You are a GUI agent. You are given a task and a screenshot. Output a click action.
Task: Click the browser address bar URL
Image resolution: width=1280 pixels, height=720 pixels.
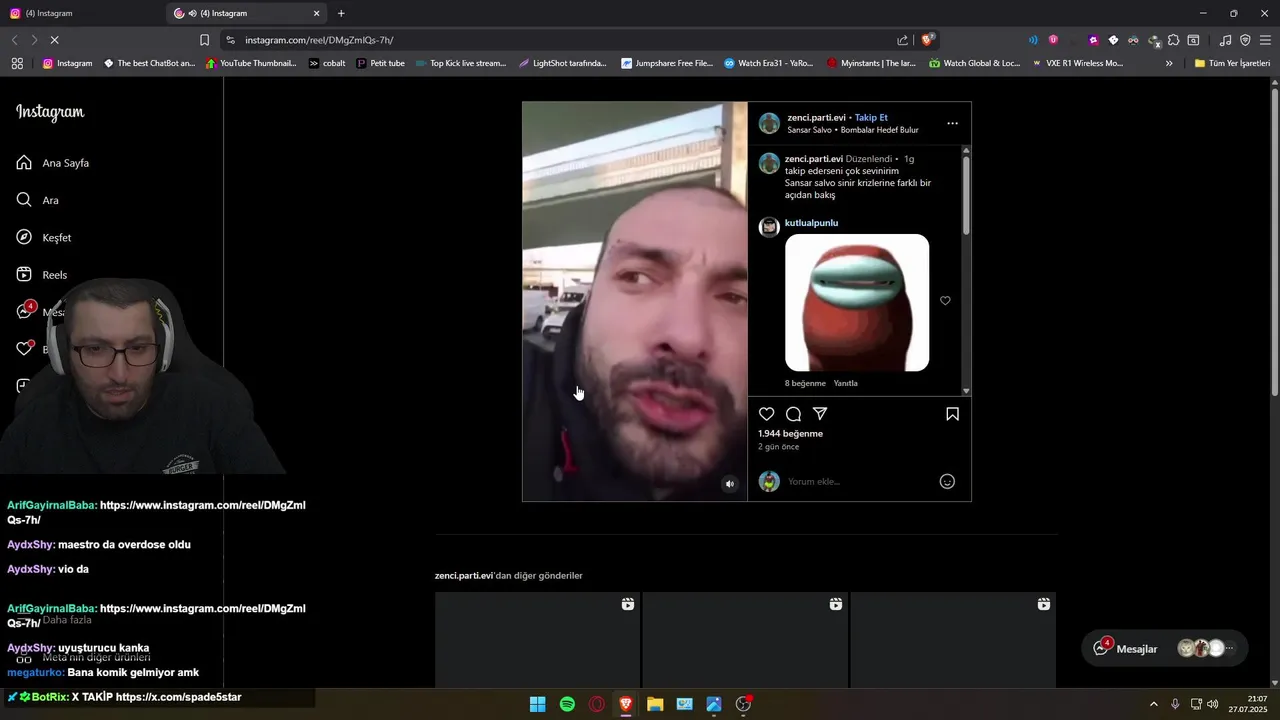coord(319,40)
